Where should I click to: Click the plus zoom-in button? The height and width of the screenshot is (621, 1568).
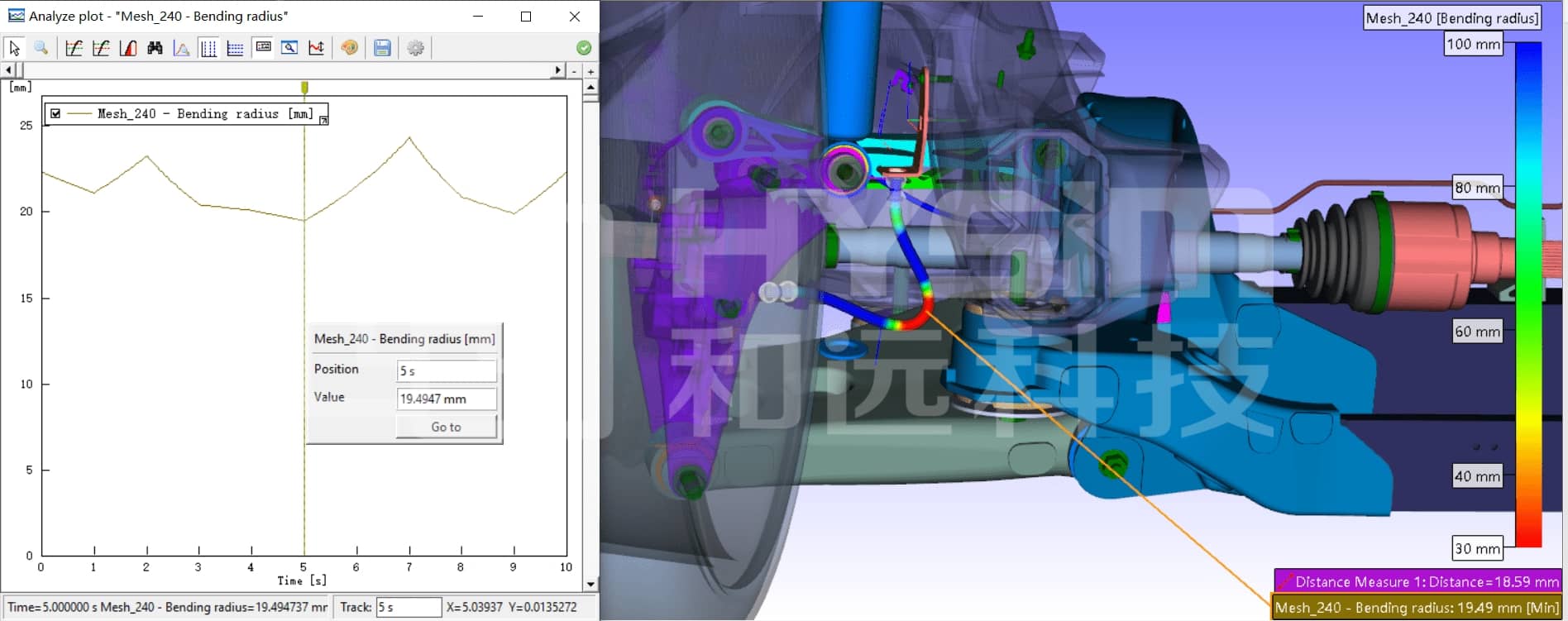click(590, 72)
